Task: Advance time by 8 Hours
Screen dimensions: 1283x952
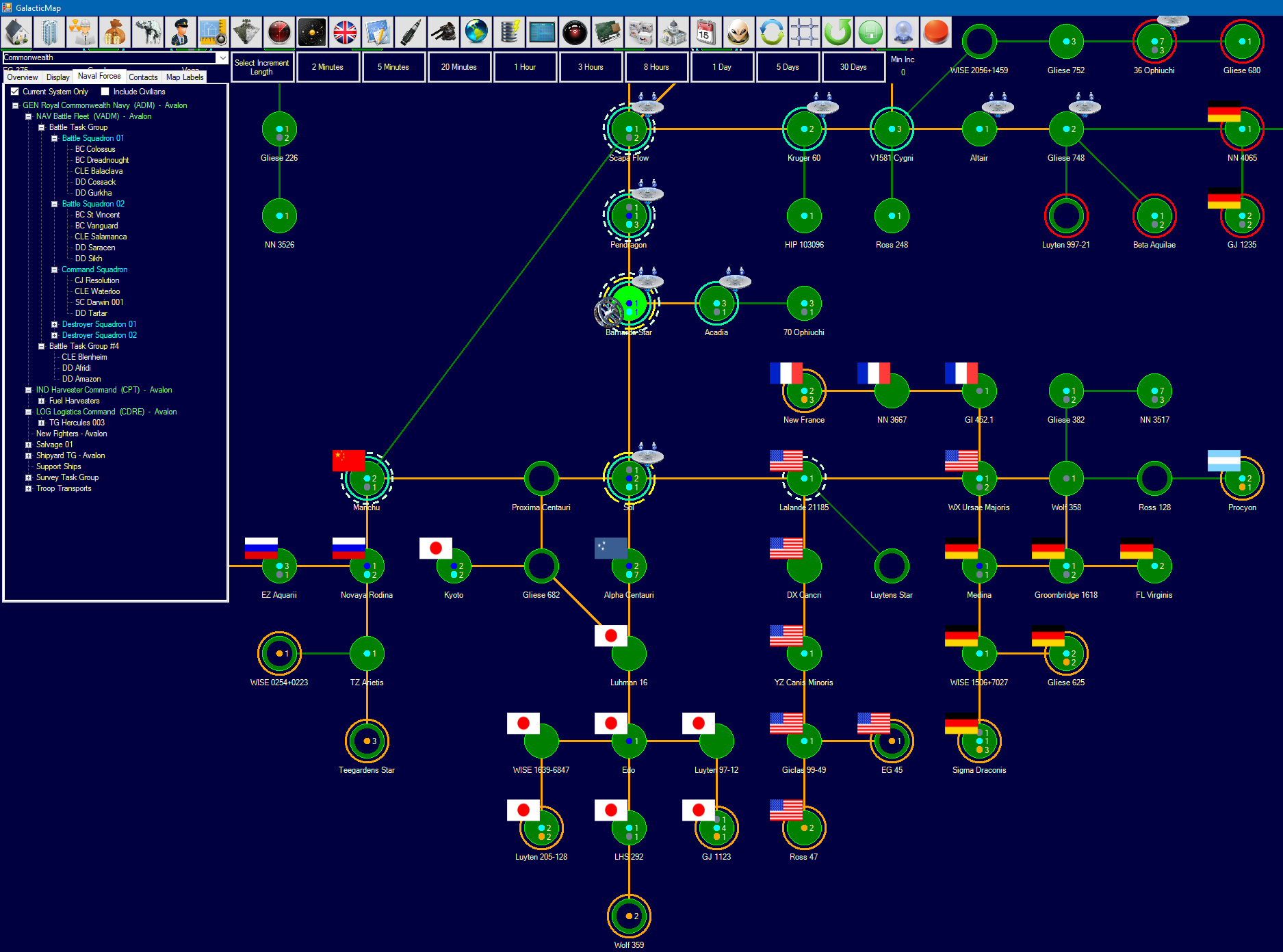Action: tap(656, 67)
